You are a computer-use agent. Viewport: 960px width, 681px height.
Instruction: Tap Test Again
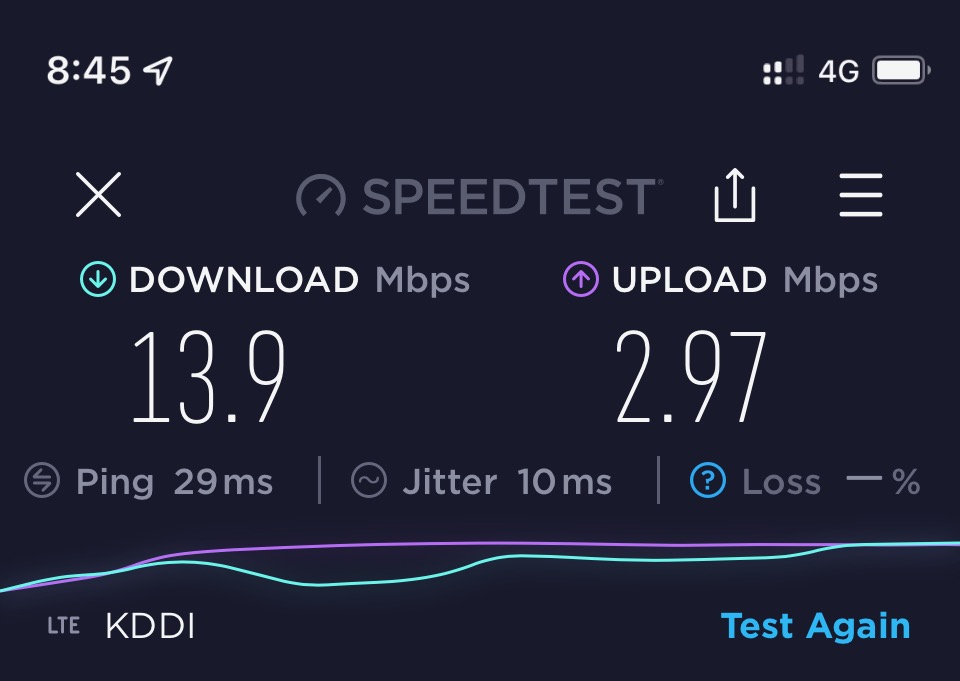816,626
